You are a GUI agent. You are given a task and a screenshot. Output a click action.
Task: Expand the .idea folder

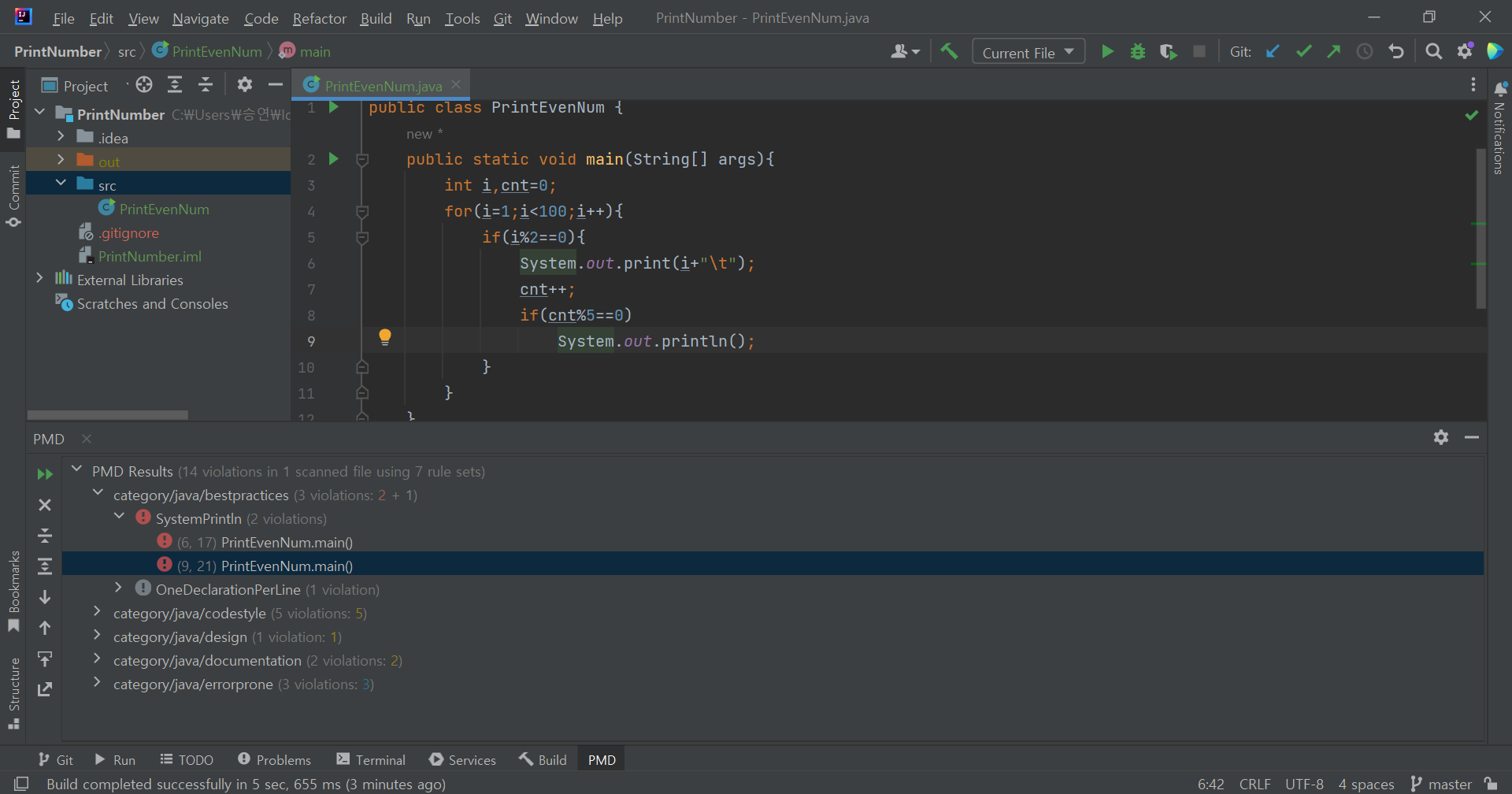pyautogui.click(x=61, y=137)
